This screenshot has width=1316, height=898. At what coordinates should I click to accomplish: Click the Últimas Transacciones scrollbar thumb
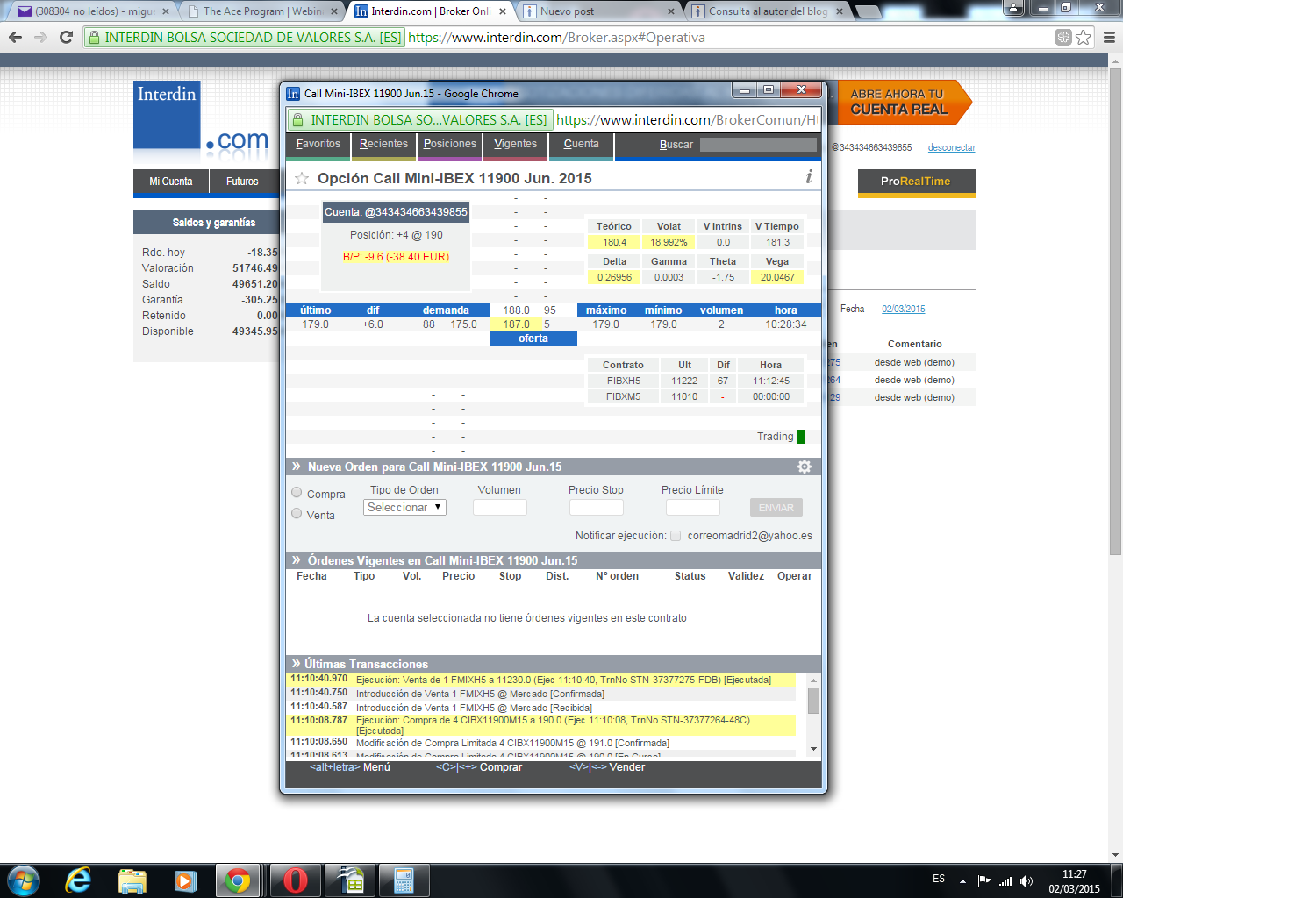813,701
